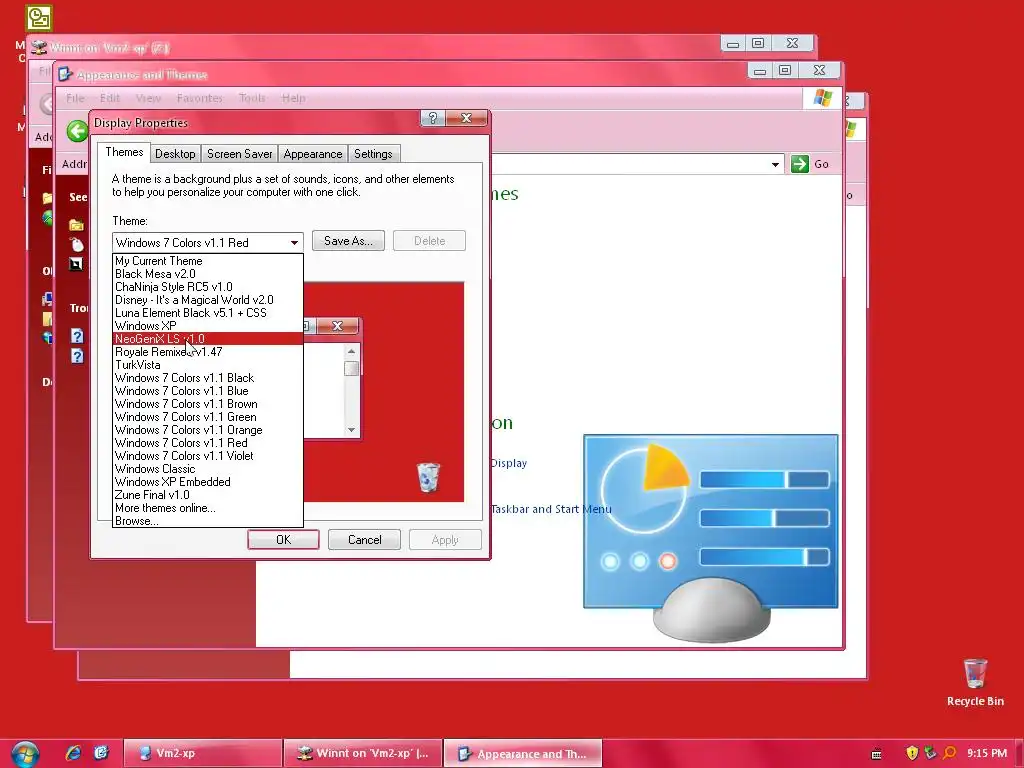
Task: Choose Windows 7 Colors v1.1 Black
Action: click(x=208, y=378)
